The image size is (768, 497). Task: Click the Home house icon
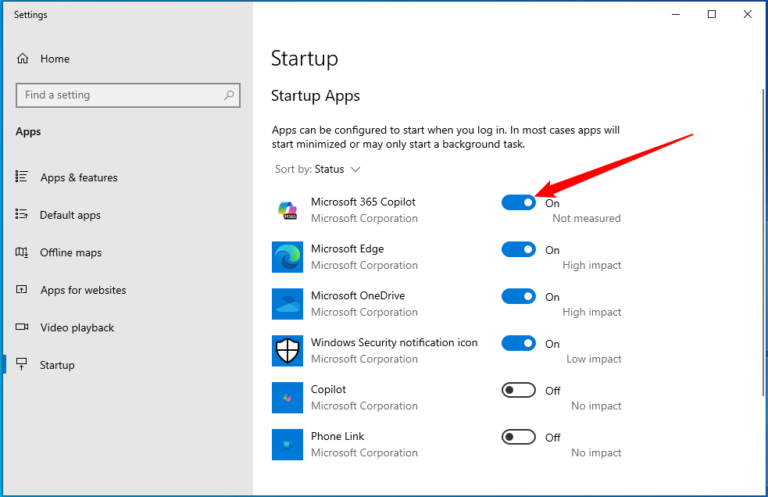point(23,59)
